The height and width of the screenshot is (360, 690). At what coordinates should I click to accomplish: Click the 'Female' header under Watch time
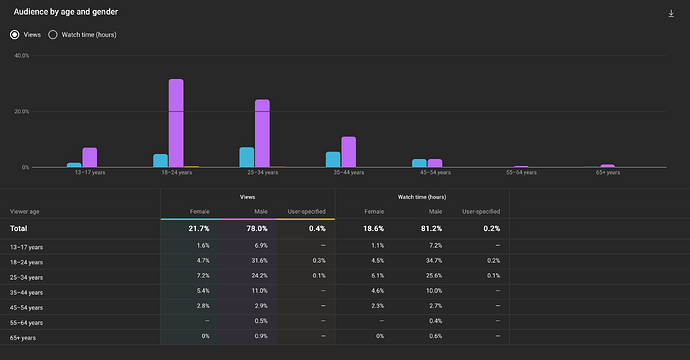374,212
